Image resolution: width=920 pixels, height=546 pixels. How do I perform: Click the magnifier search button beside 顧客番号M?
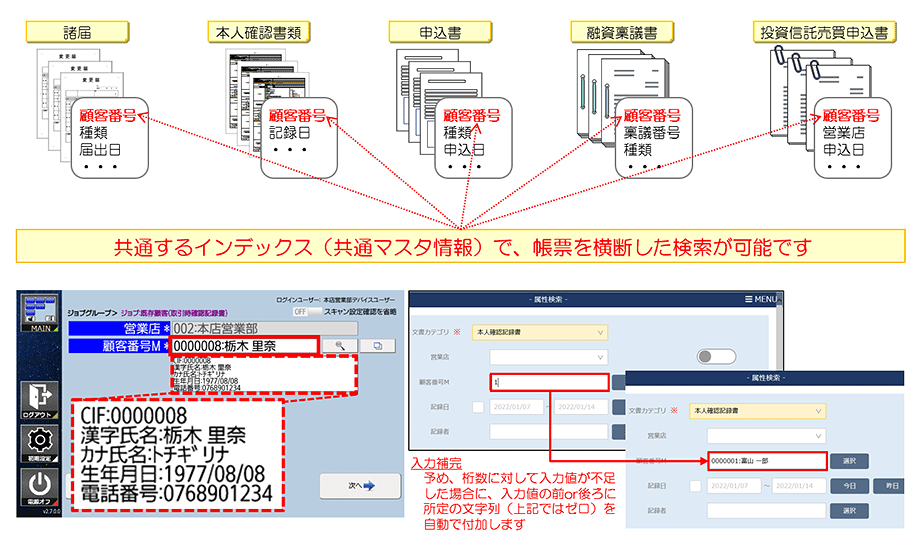[x=340, y=345]
